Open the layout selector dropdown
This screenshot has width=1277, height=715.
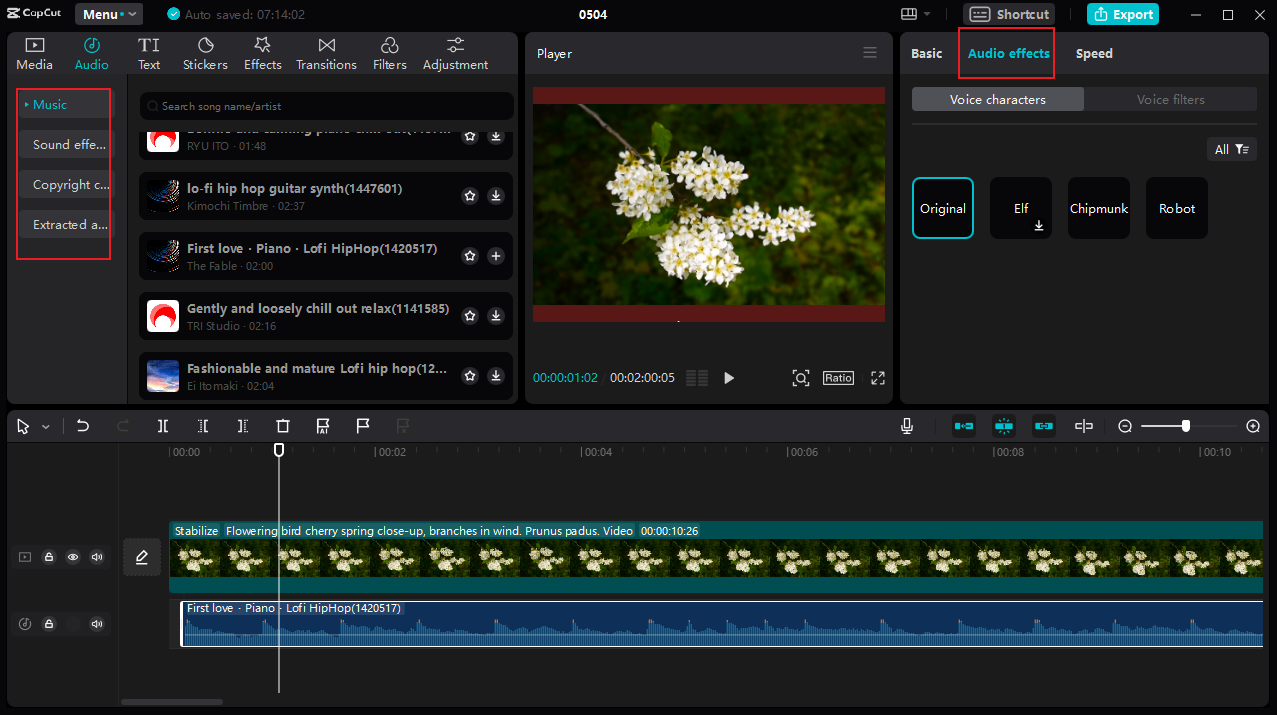click(x=915, y=14)
